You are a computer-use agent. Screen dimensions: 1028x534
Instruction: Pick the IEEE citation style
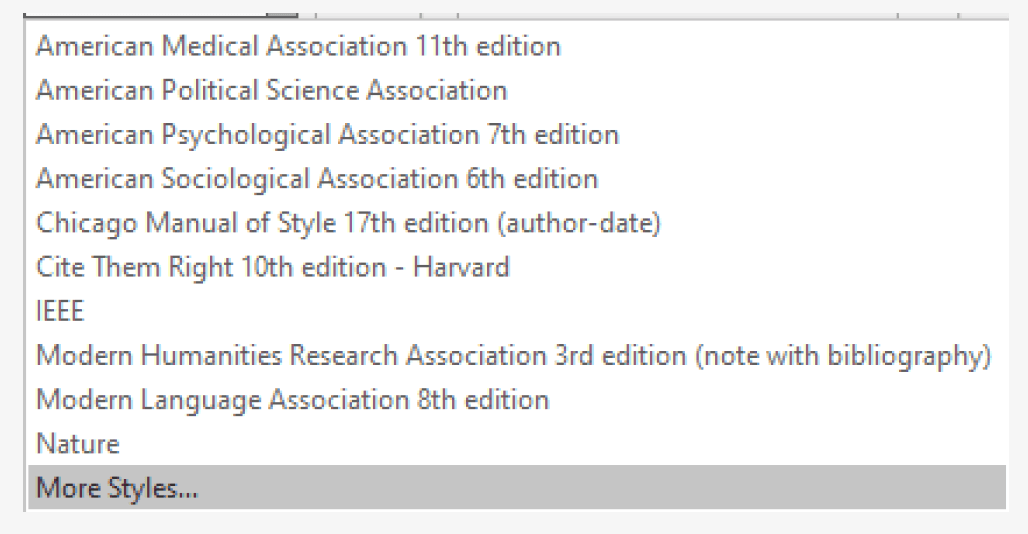click(x=60, y=311)
